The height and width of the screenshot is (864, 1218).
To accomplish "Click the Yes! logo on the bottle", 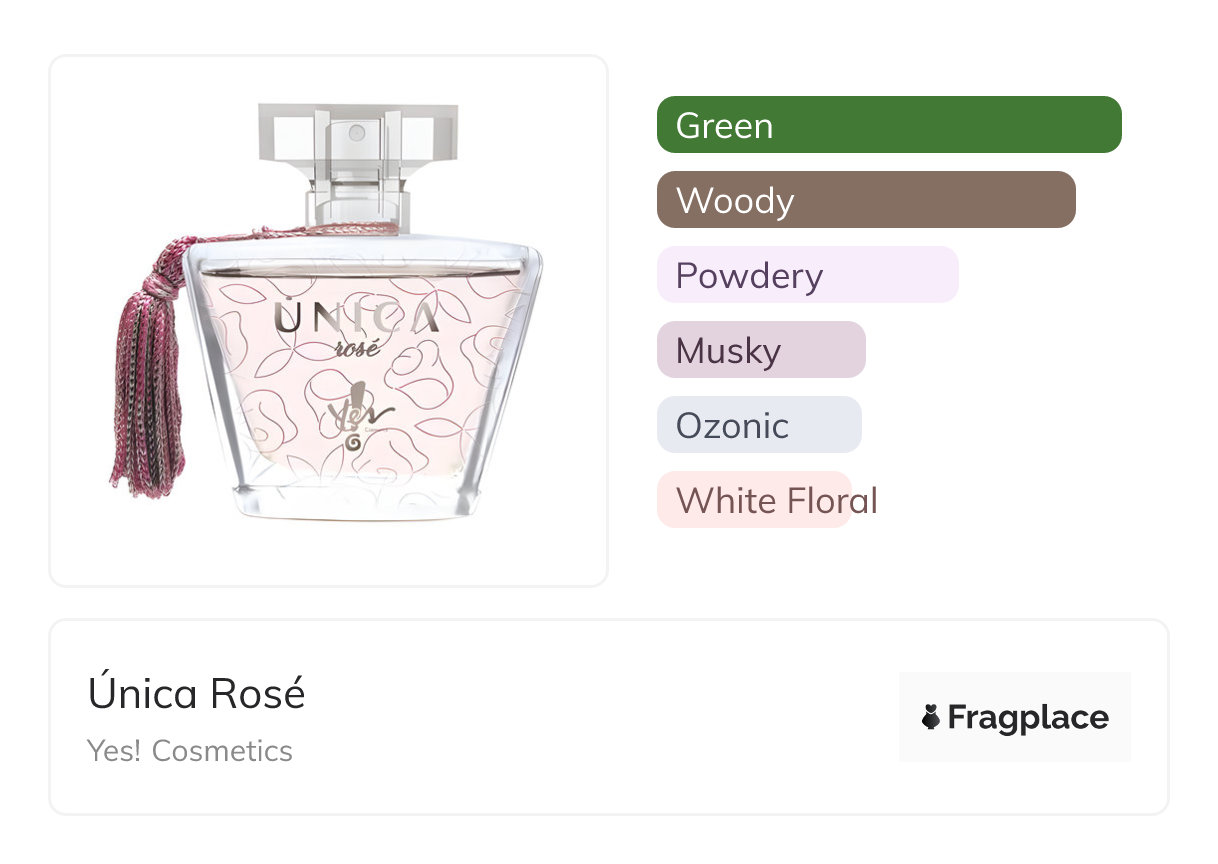I will [x=360, y=408].
